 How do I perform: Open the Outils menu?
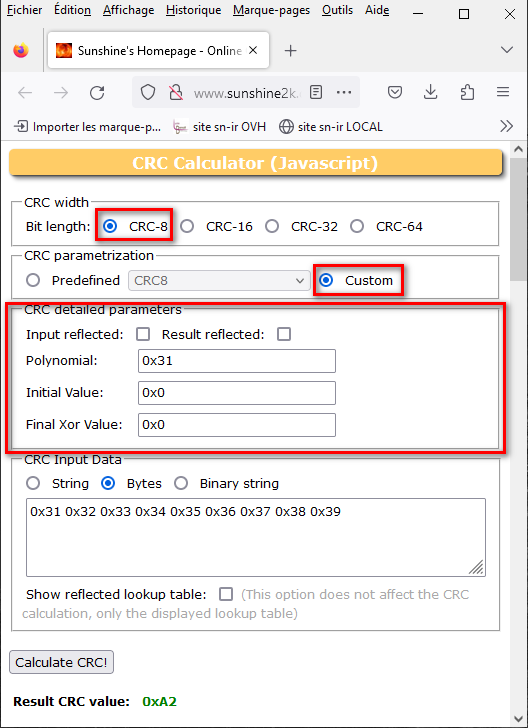tap(338, 10)
